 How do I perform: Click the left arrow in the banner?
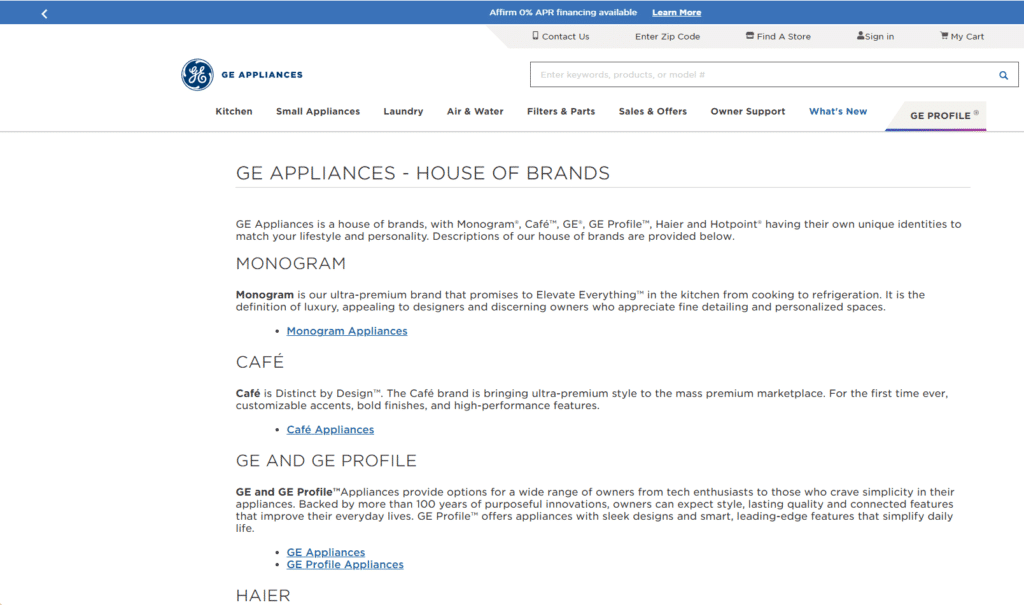(44, 13)
